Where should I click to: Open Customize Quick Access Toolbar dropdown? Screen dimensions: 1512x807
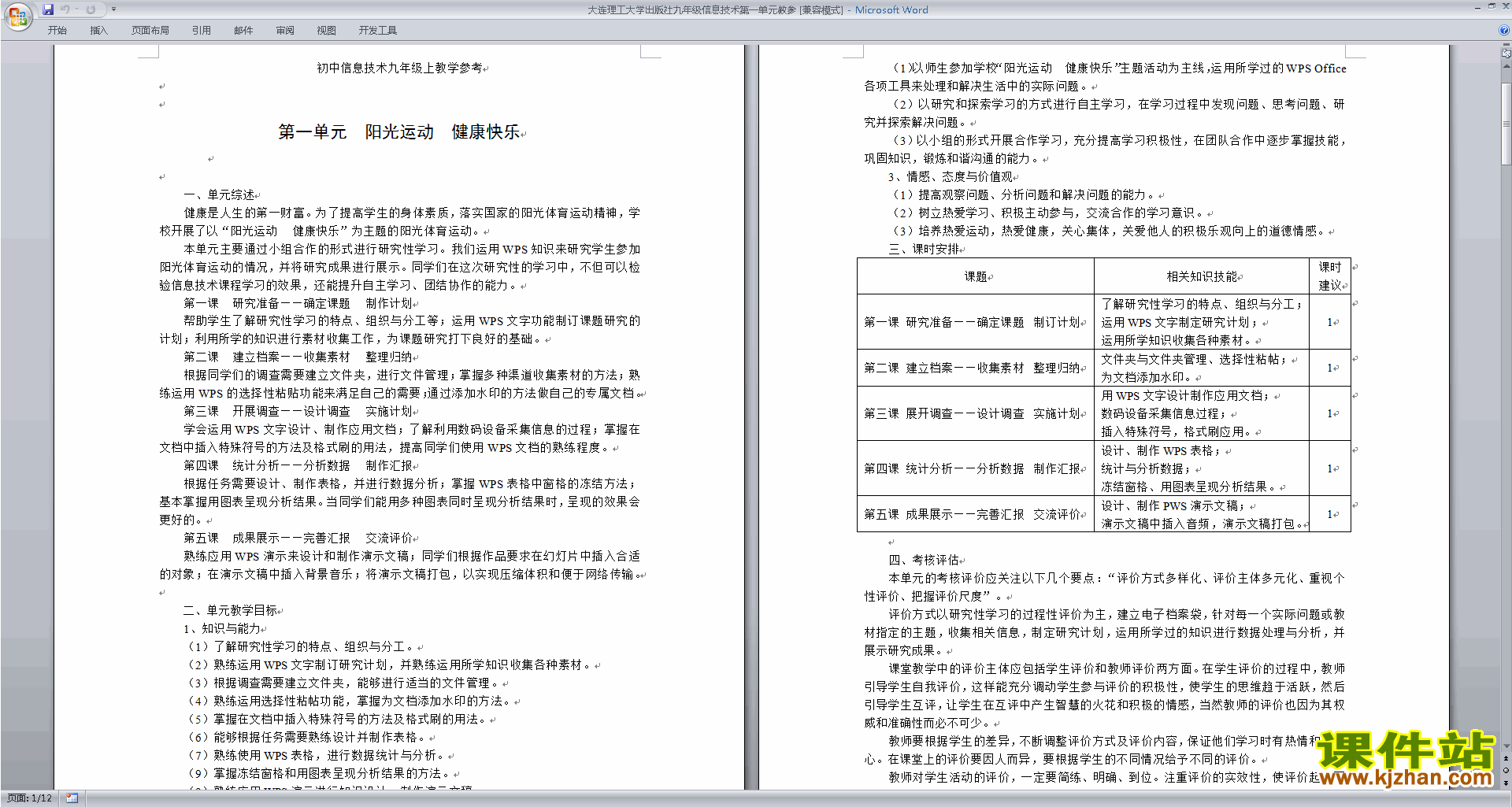click(113, 9)
